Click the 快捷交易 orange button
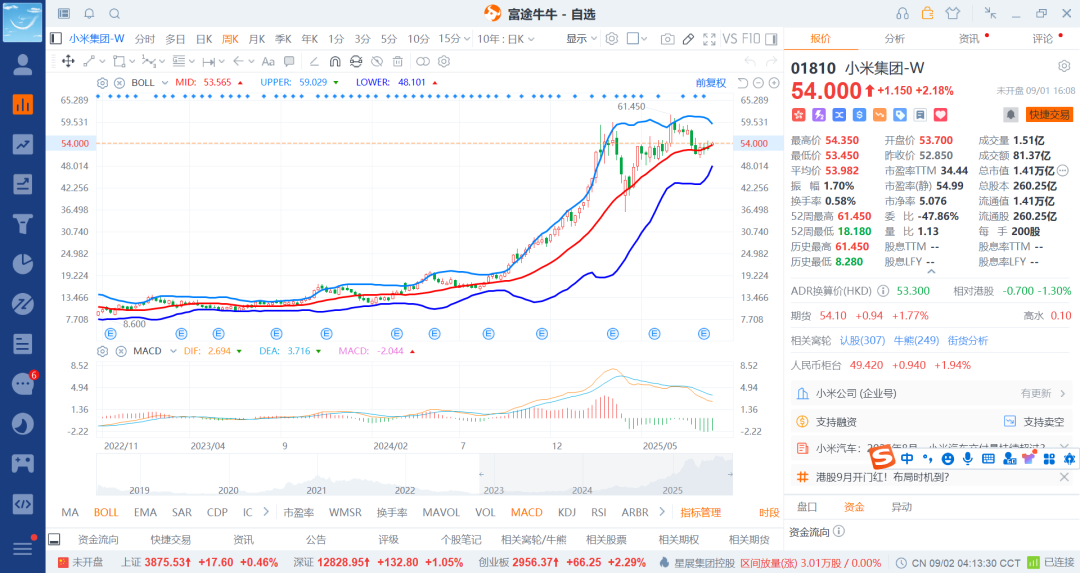 click(x=1049, y=114)
